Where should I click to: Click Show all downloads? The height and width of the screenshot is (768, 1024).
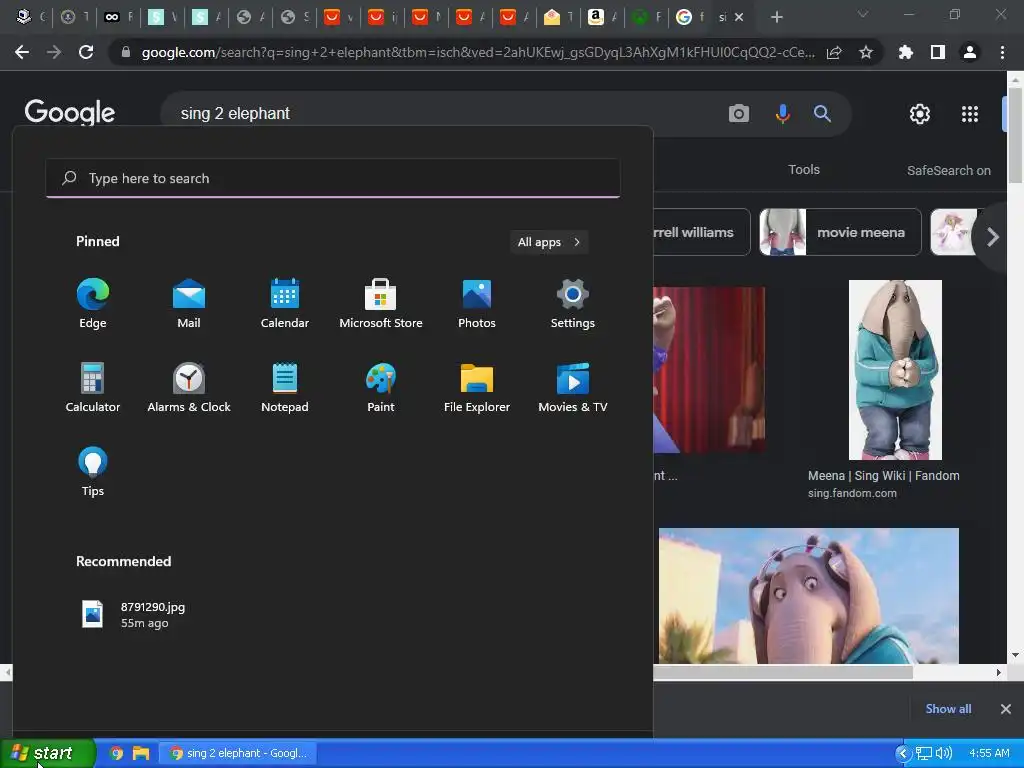click(x=948, y=709)
